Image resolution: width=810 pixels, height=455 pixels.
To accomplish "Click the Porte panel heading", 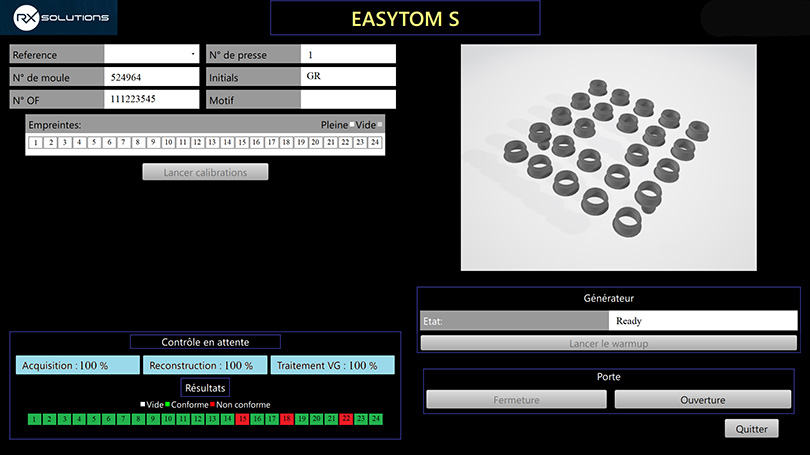I will point(609,376).
